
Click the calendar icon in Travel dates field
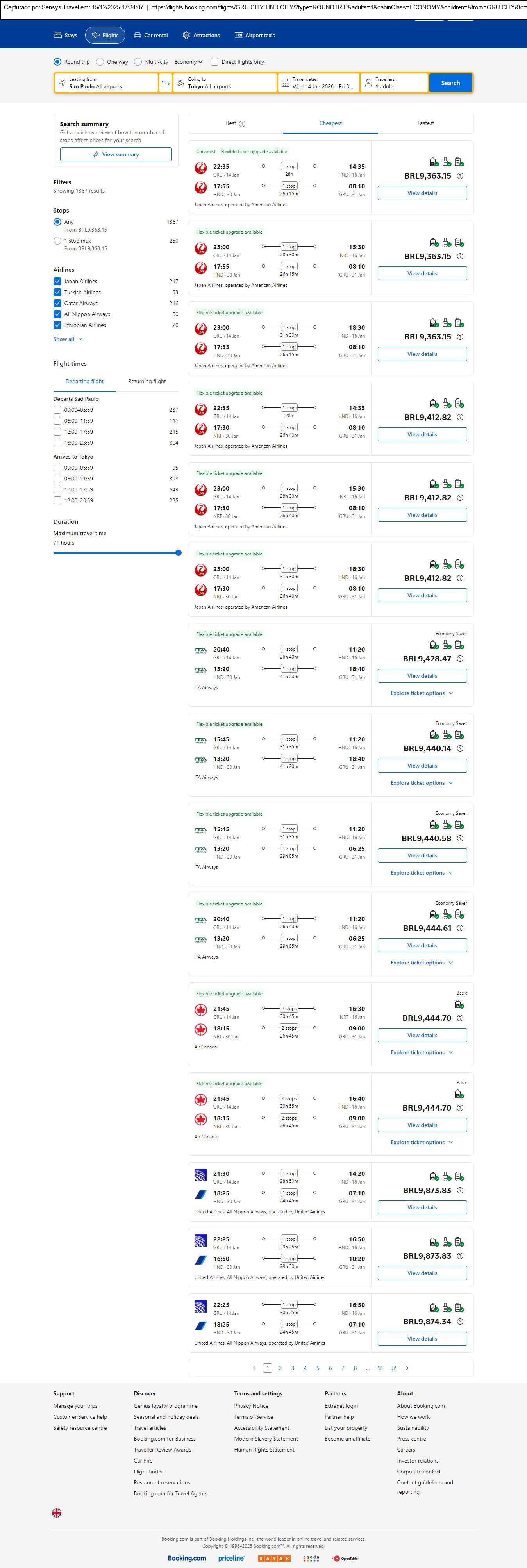[x=285, y=83]
